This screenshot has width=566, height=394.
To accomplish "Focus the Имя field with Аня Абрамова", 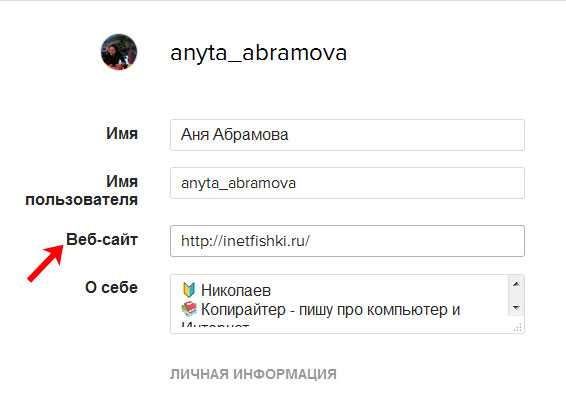I will point(347,135).
